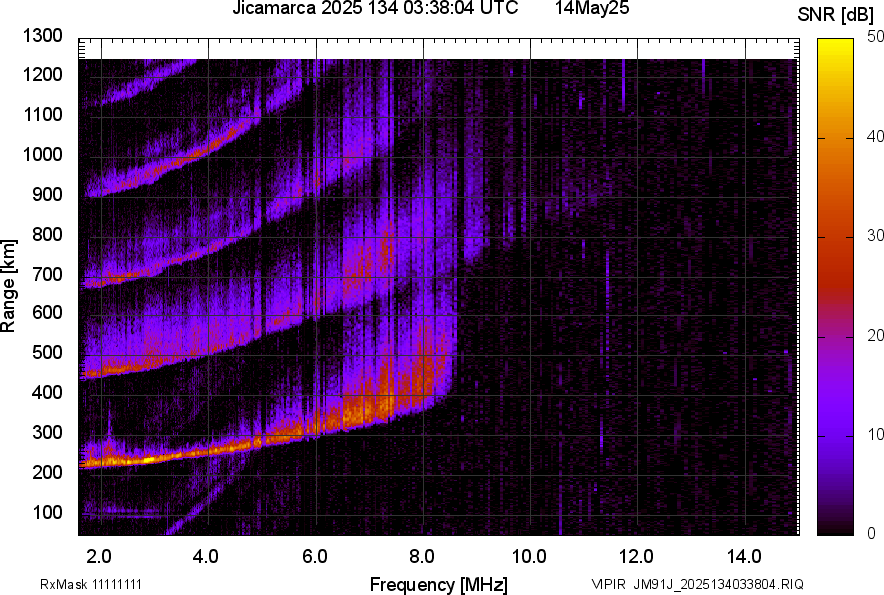
Task: Click the 1200 range tick label
Action: pos(42,74)
